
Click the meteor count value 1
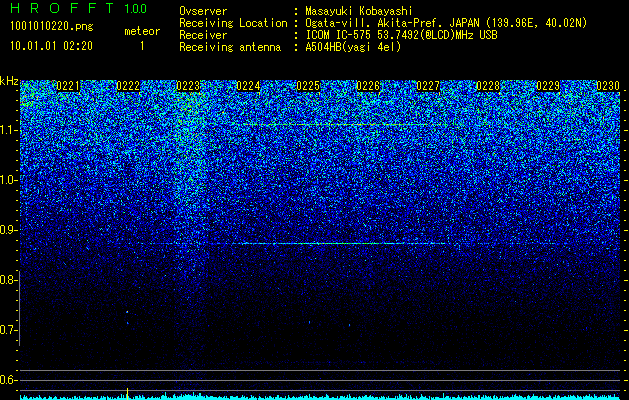tap(142, 46)
